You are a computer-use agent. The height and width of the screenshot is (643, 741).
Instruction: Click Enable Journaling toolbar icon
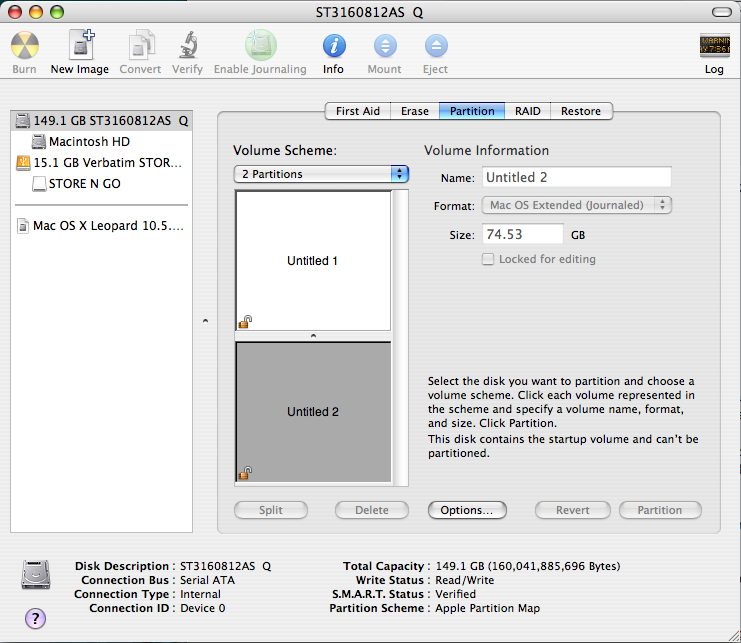[x=260, y=45]
